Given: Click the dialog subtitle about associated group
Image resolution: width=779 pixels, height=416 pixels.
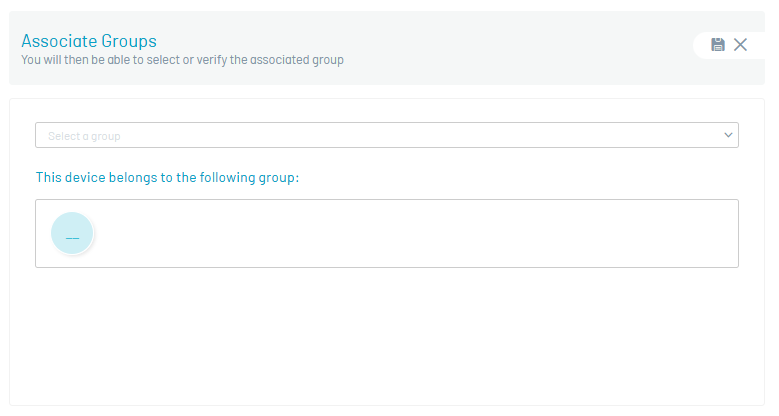Looking at the screenshot, I should [182, 60].
